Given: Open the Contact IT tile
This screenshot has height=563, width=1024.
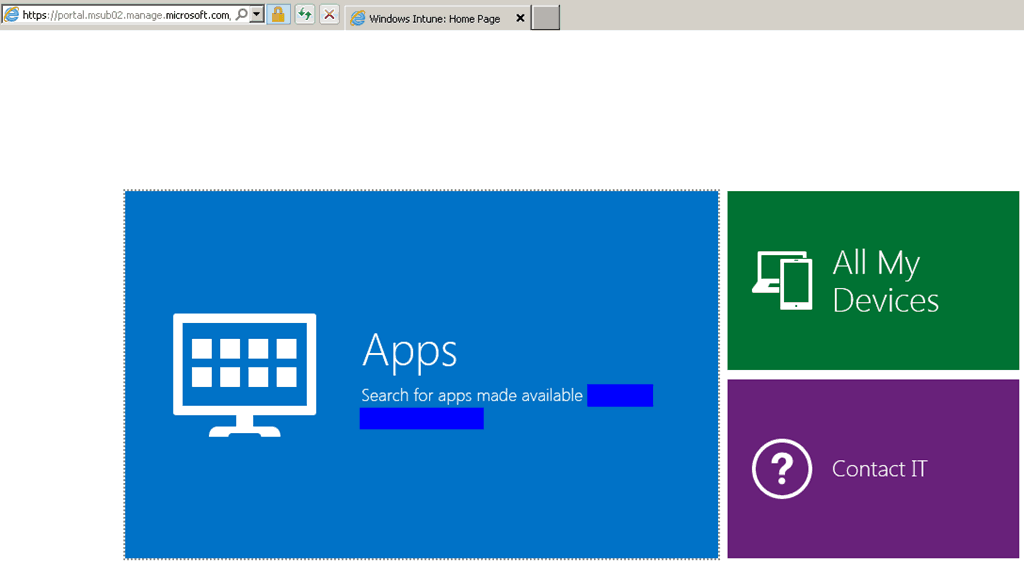Looking at the screenshot, I should click(x=872, y=468).
